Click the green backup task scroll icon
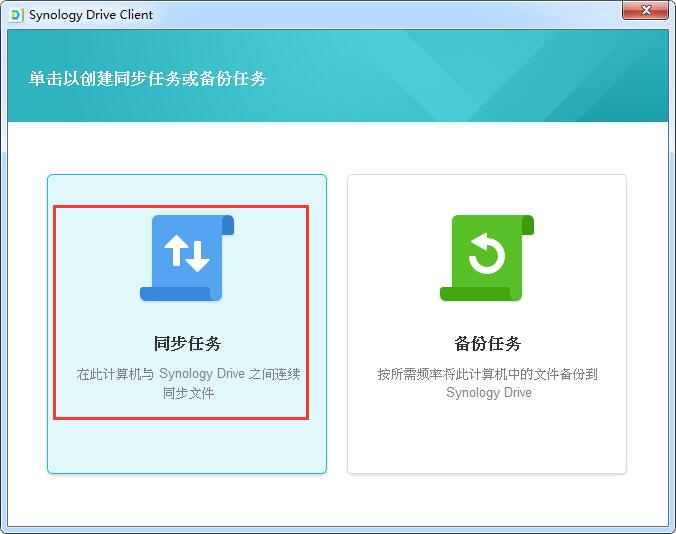 point(487,258)
